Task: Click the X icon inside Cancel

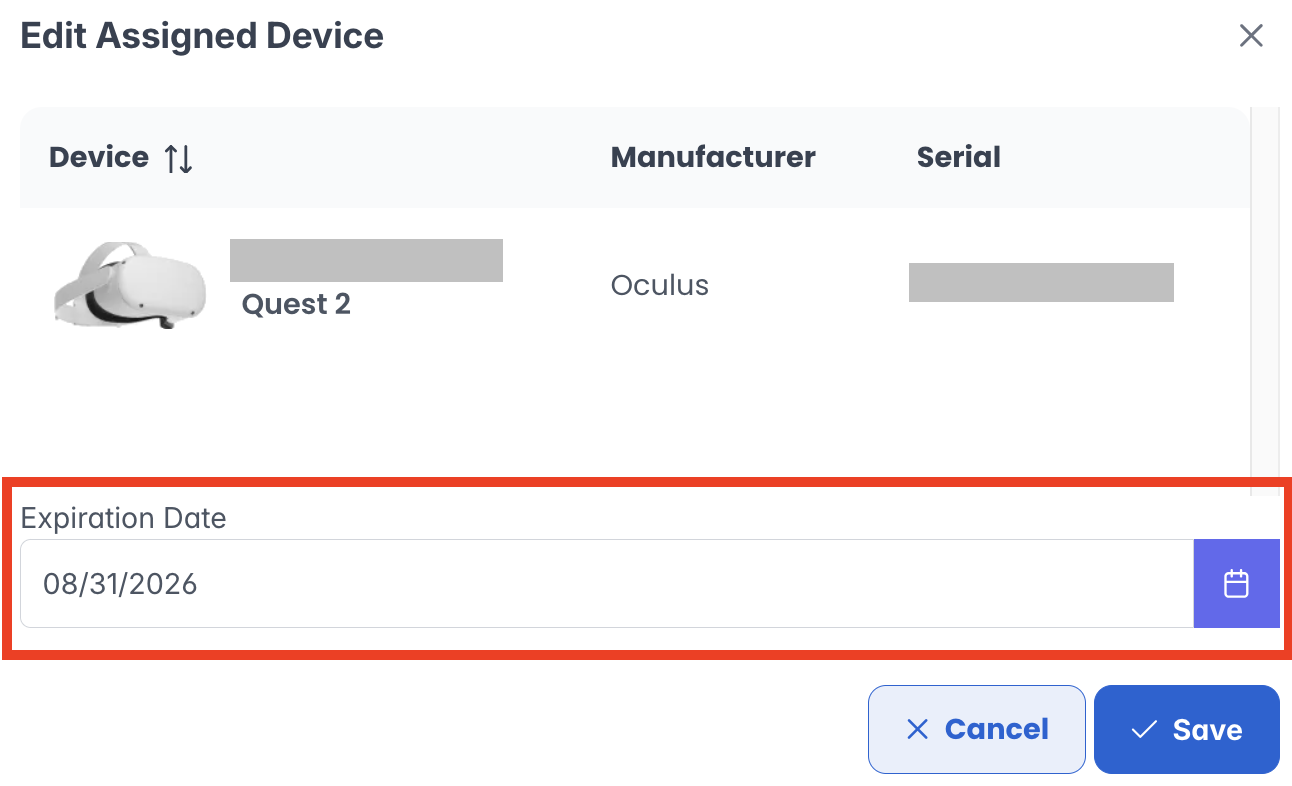Action: tap(916, 730)
